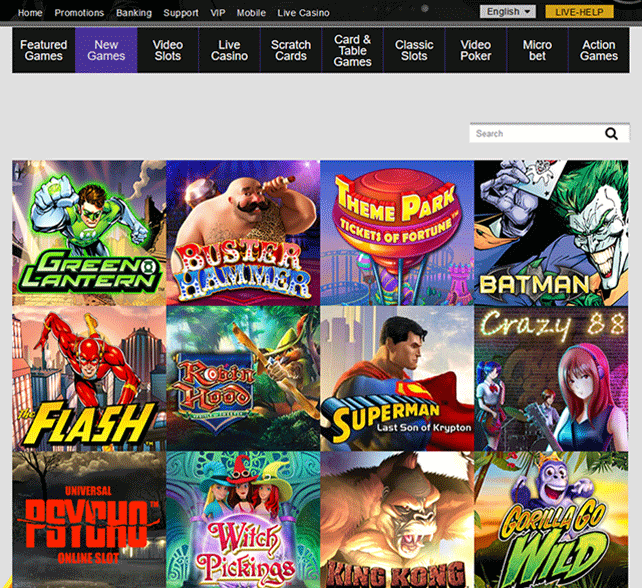Select the Micro bet tab
This screenshot has height=588, width=642.
(537, 50)
